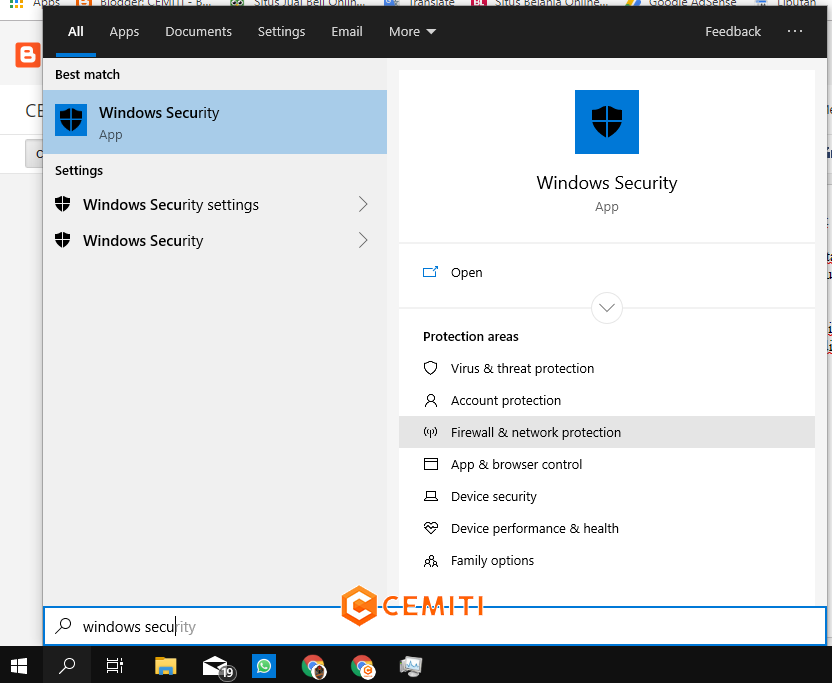This screenshot has width=832, height=683.
Task: Click the magnifier icon in the search box
Action: [x=63, y=626]
